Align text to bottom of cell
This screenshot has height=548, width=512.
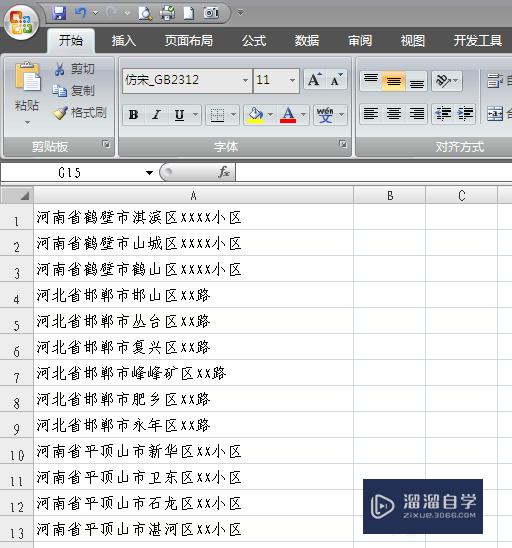[x=416, y=81]
